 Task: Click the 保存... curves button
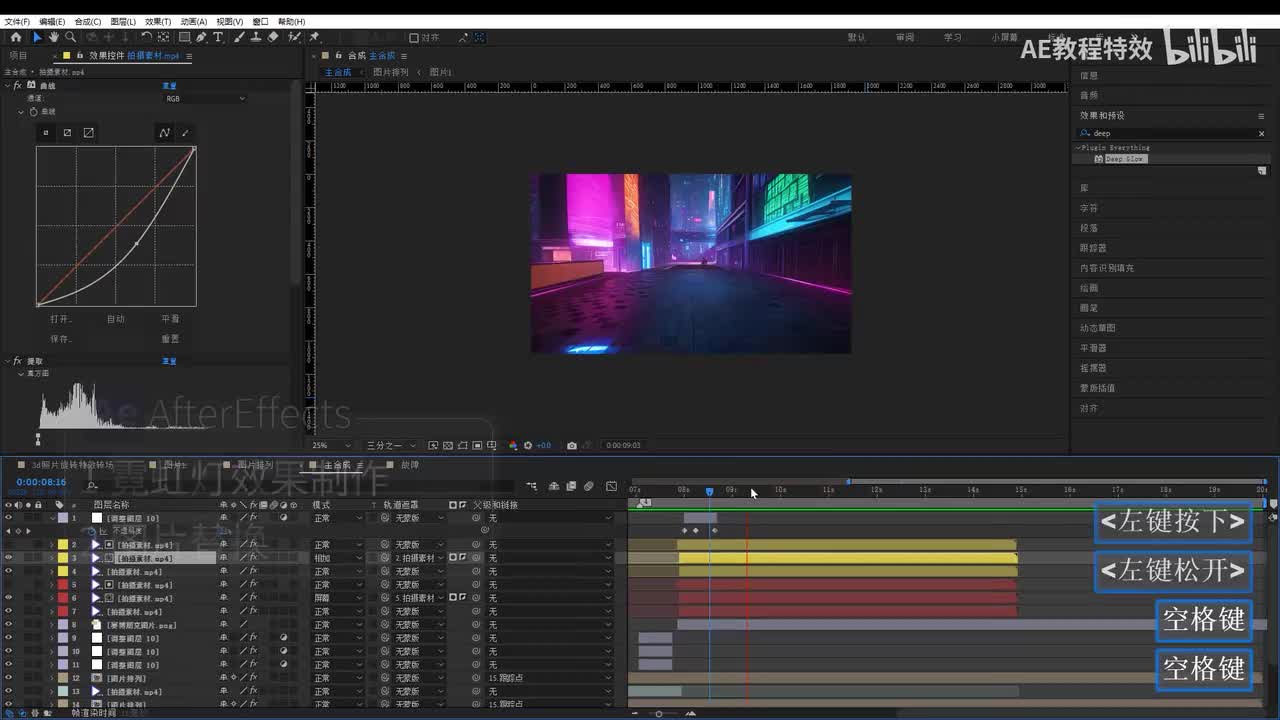(x=60, y=339)
